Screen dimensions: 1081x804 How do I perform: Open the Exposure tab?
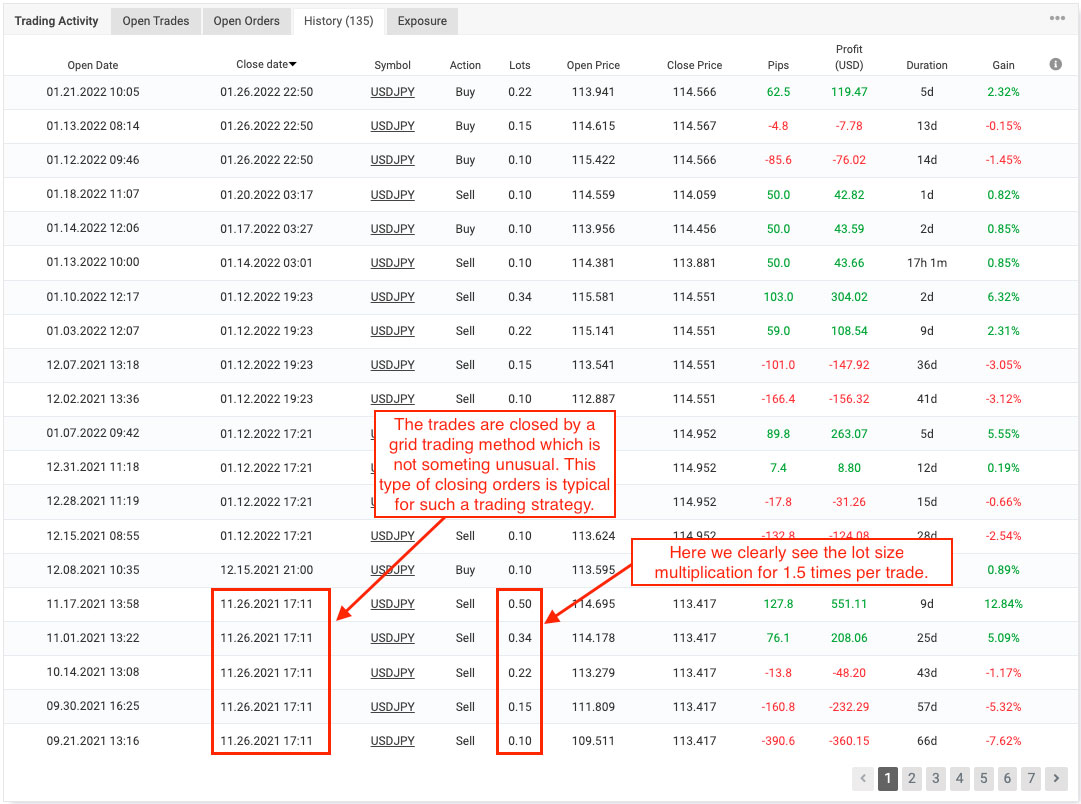[x=422, y=21]
